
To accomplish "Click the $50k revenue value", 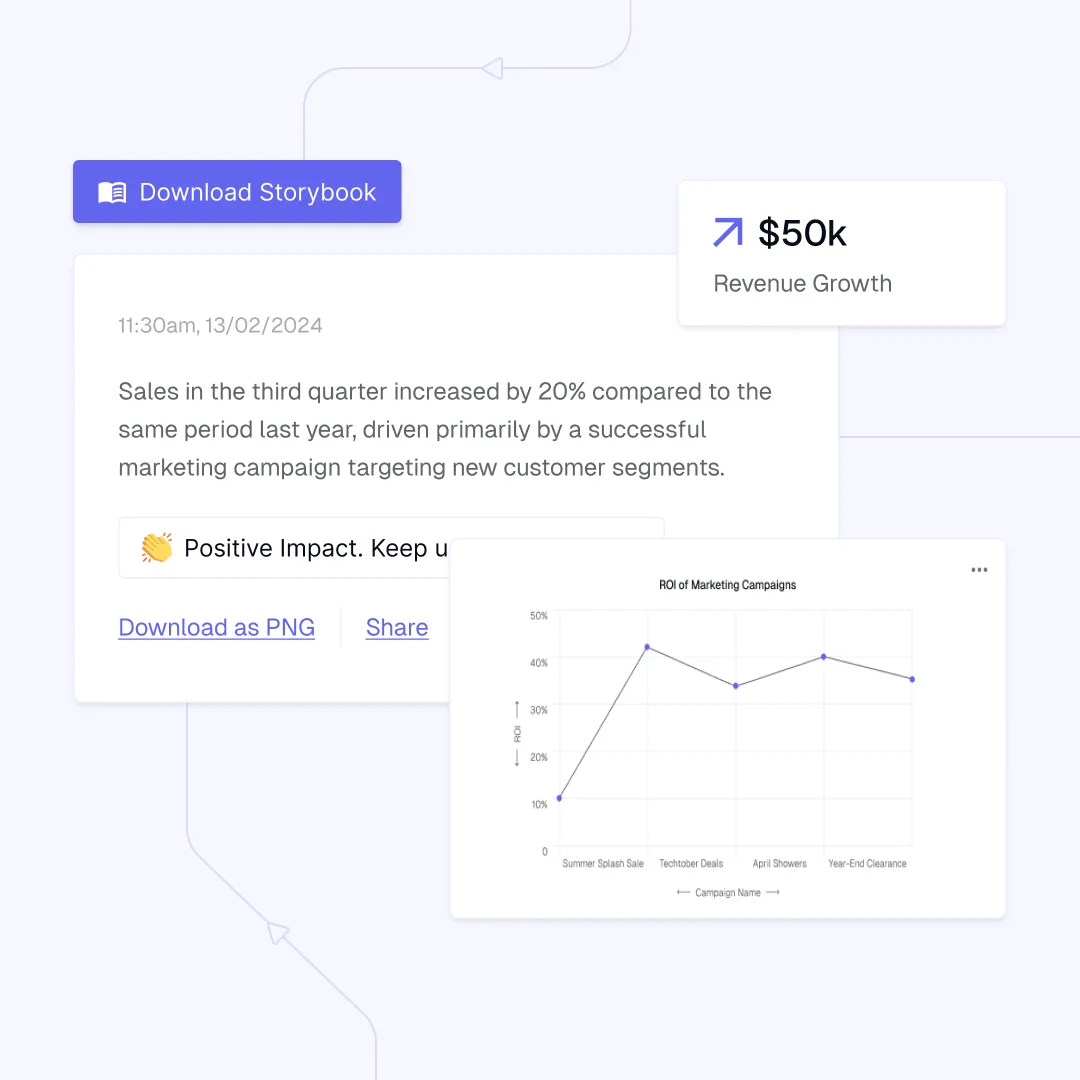I will coord(802,233).
